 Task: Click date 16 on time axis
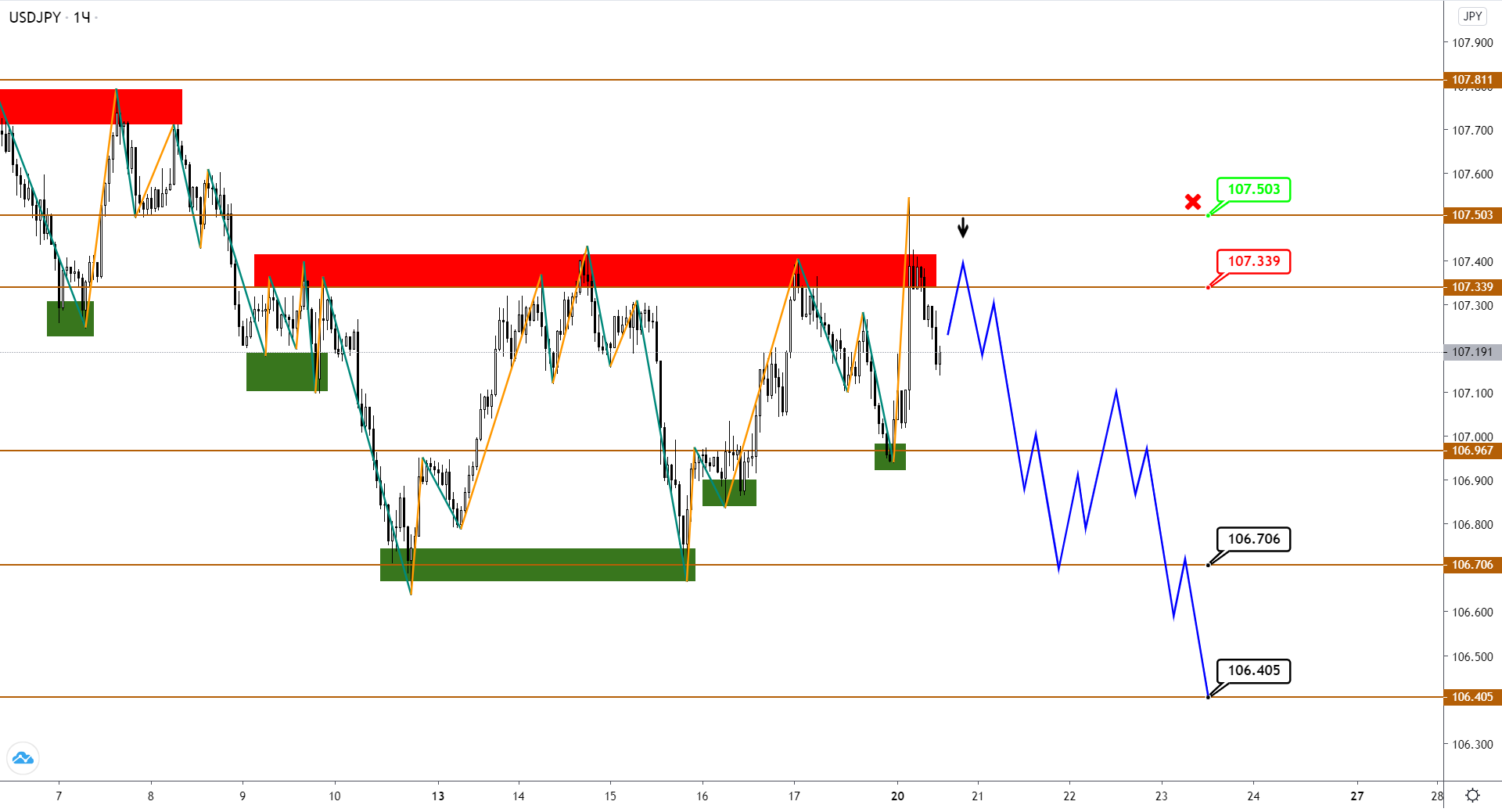tap(702, 796)
